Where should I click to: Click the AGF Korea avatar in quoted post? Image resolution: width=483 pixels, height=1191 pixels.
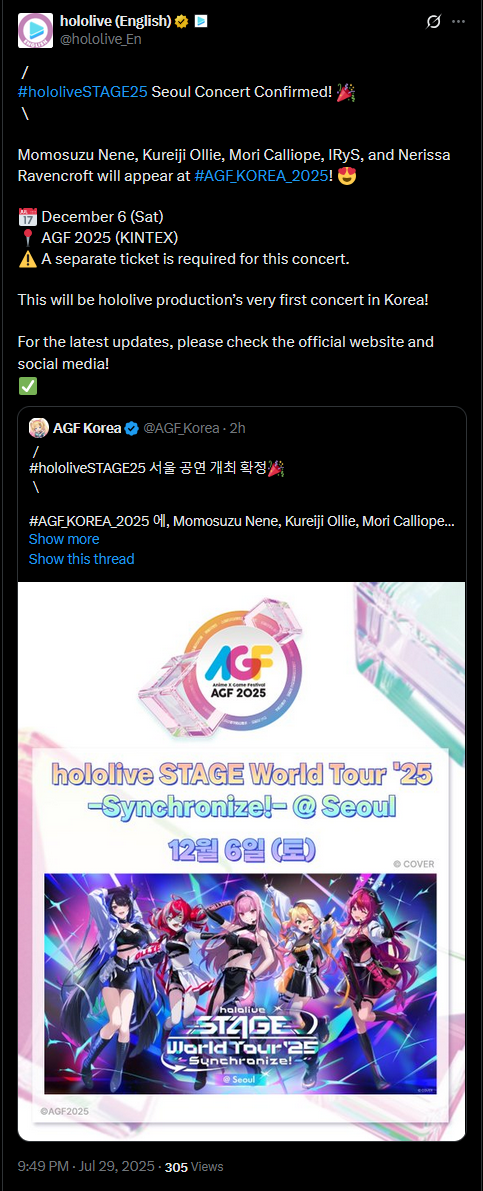pyautogui.click(x=39, y=428)
